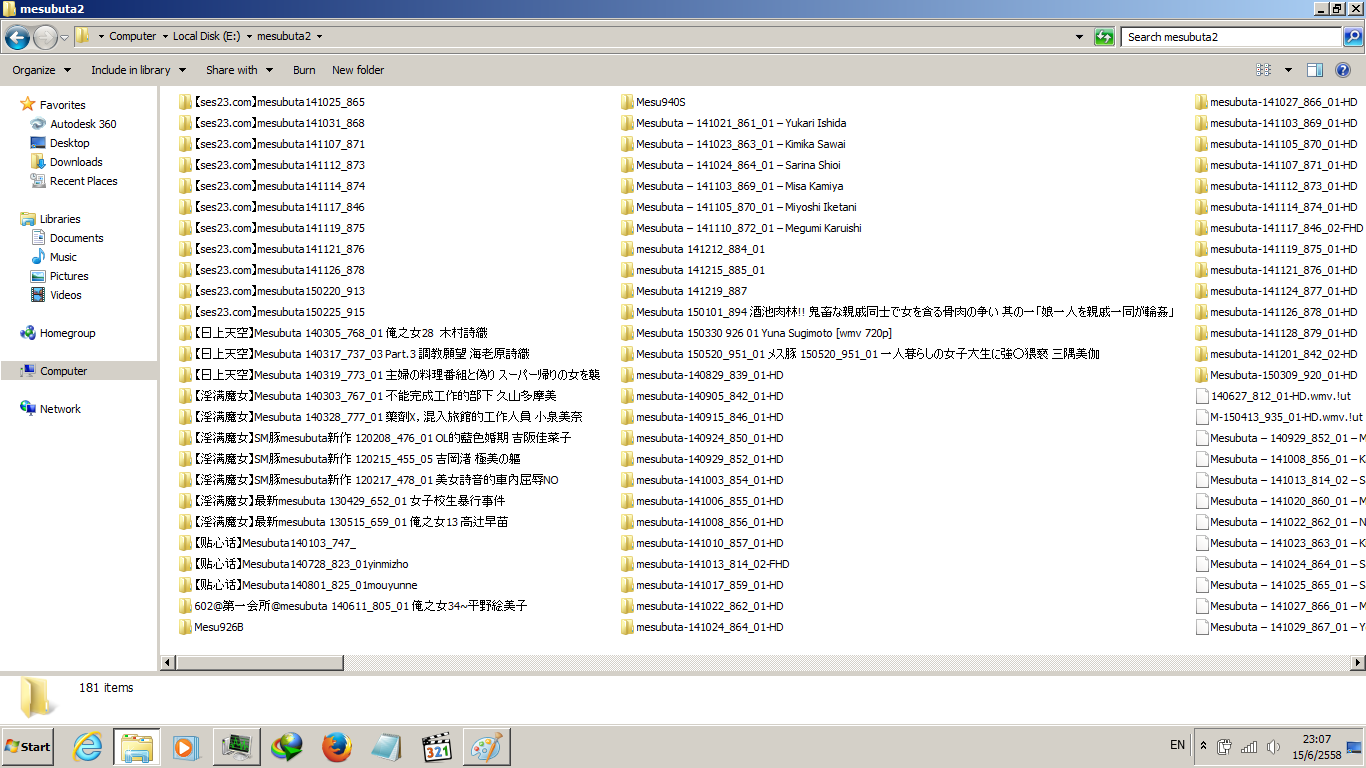The image size is (1366, 768).
Task: Click the Windows Explorer taskbar icon
Action: point(137,747)
